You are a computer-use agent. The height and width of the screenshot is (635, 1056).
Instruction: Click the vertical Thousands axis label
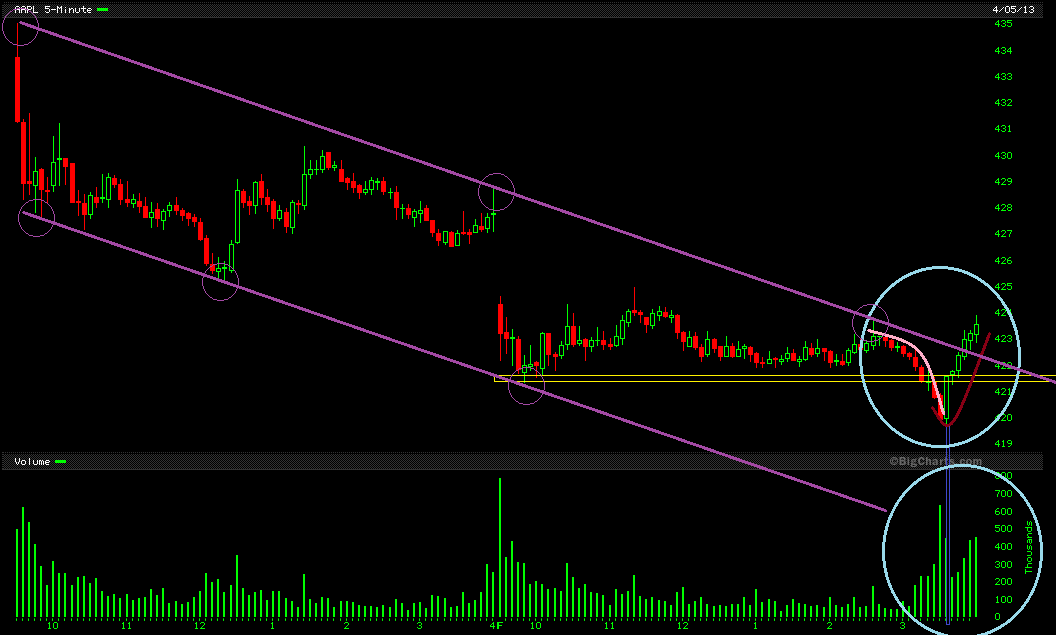tap(1028, 547)
